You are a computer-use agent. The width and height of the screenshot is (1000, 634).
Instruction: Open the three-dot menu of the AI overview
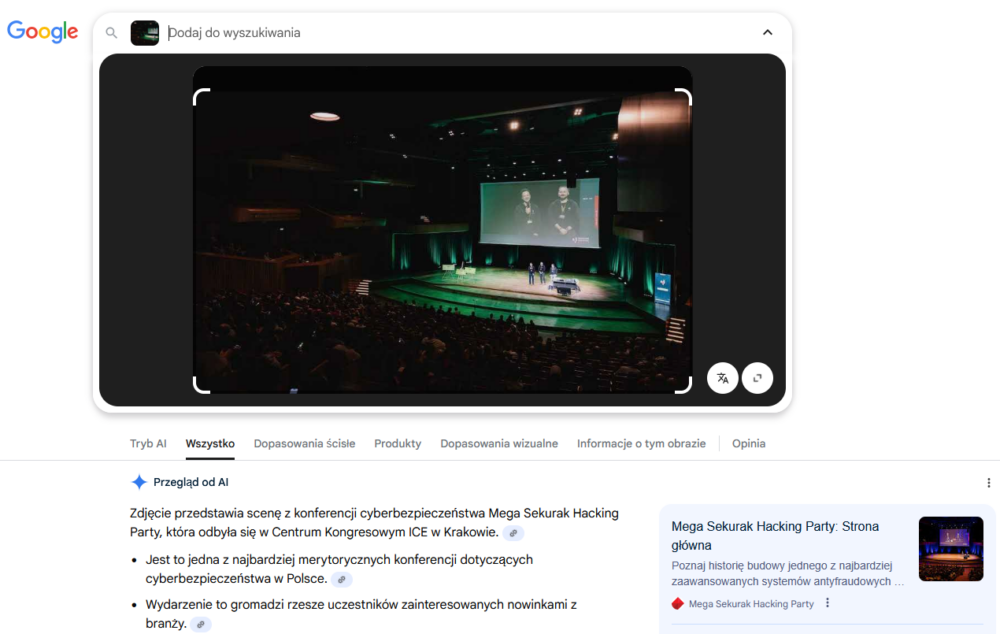[x=989, y=483]
